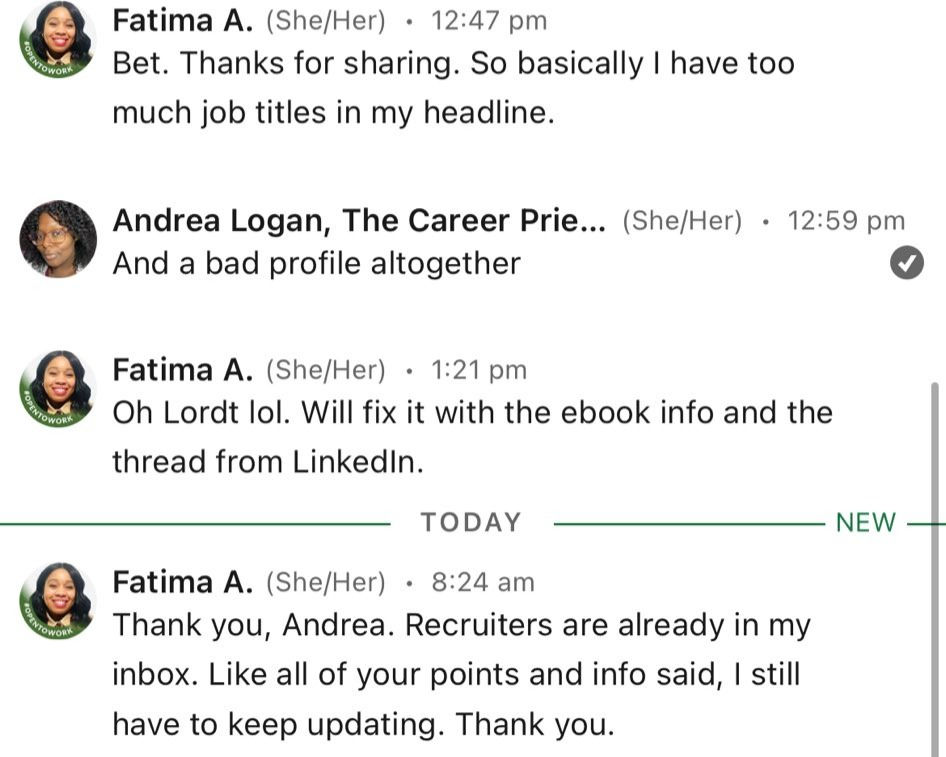Viewport: 946px width, 757px height.
Task: Select Fatima A. name on 1:21 pm message
Action: coord(182,370)
